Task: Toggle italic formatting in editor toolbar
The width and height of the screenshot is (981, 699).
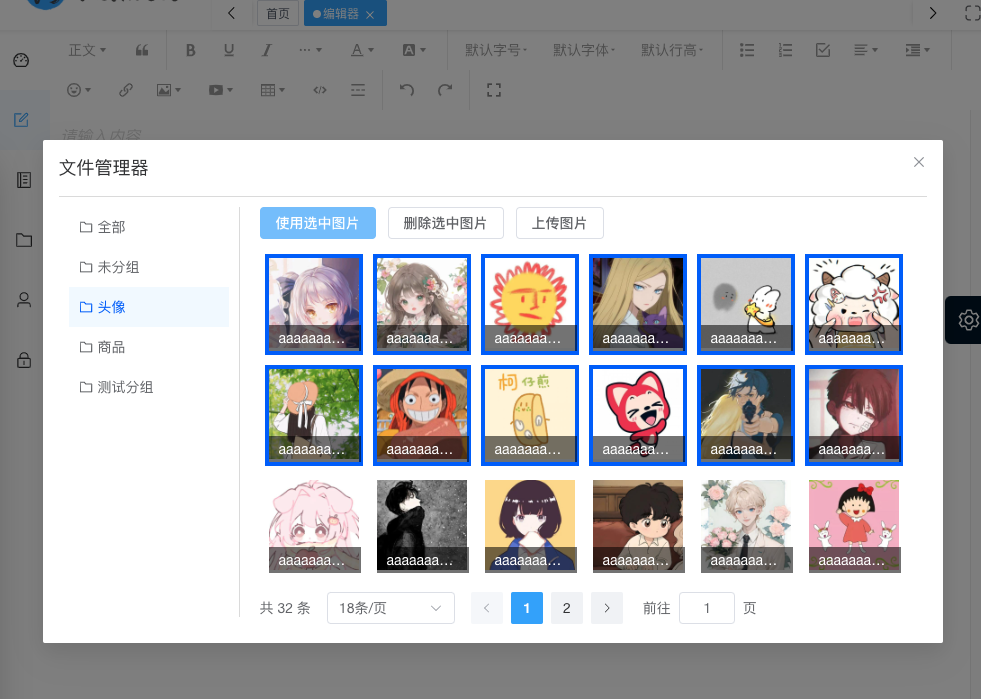Action: [267, 50]
